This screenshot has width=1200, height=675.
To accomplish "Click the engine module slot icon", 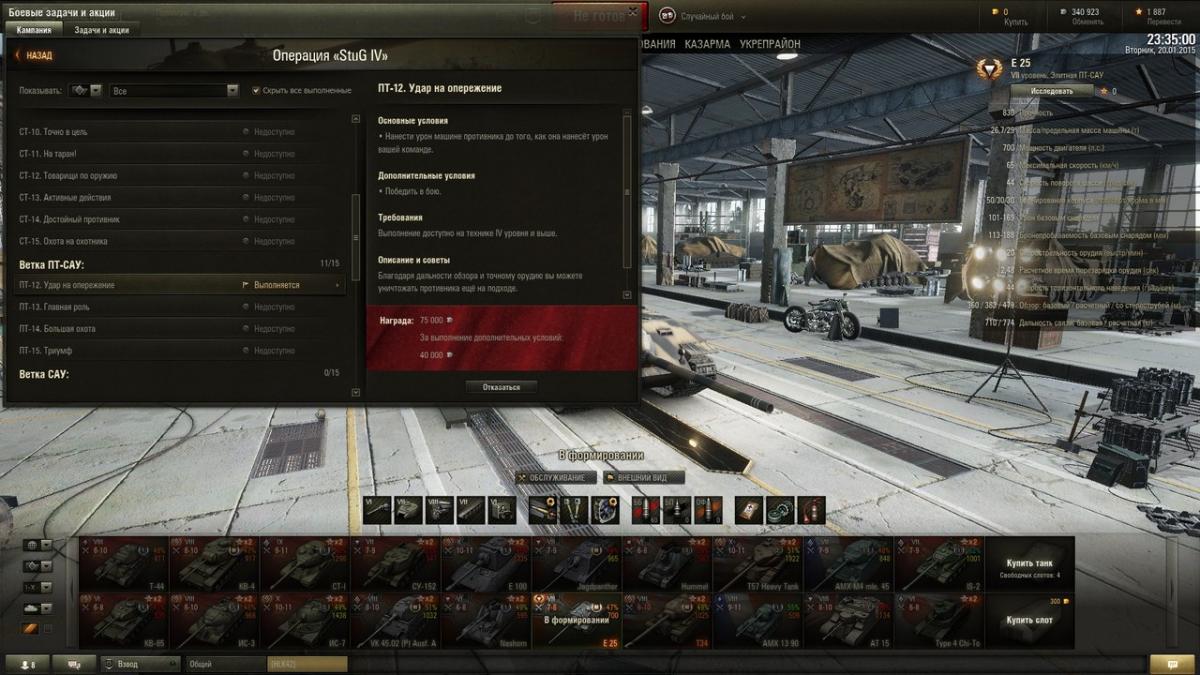I will [439, 509].
